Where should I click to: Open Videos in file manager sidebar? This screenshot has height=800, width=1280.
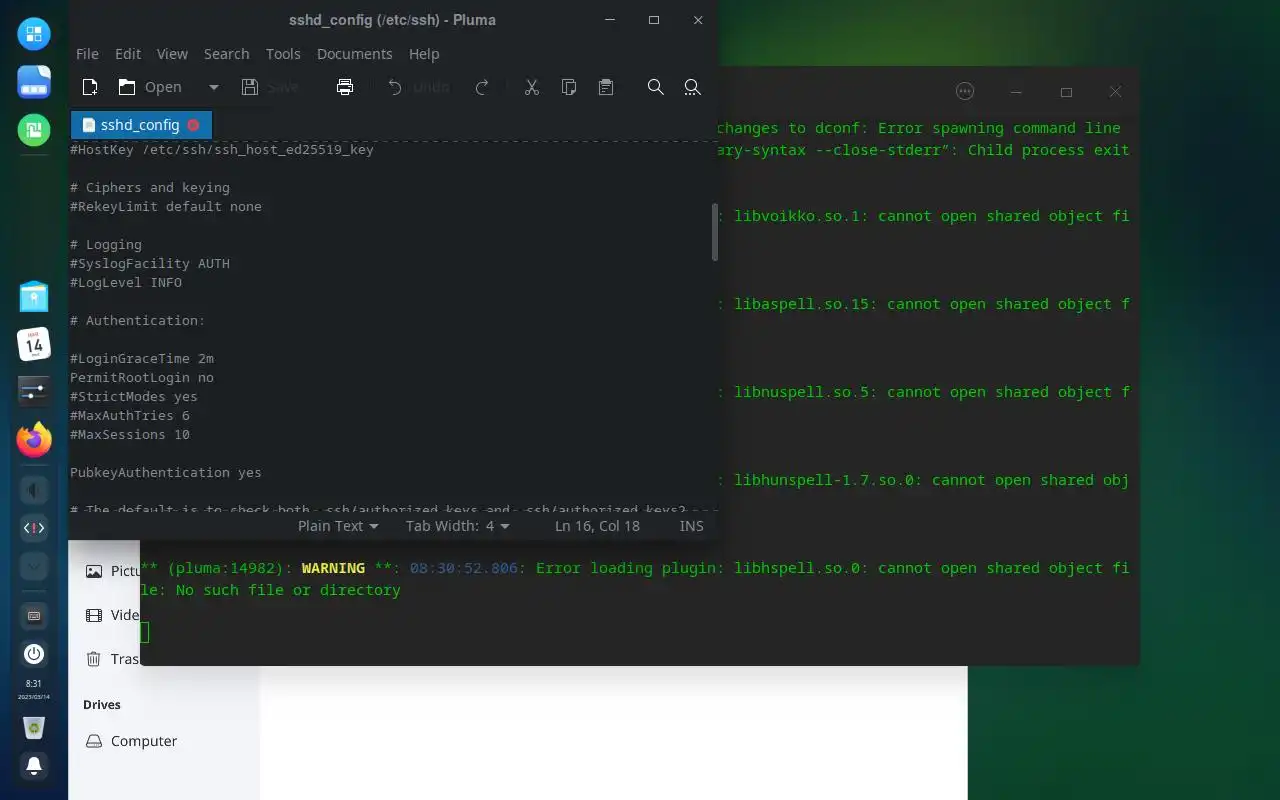(112, 615)
